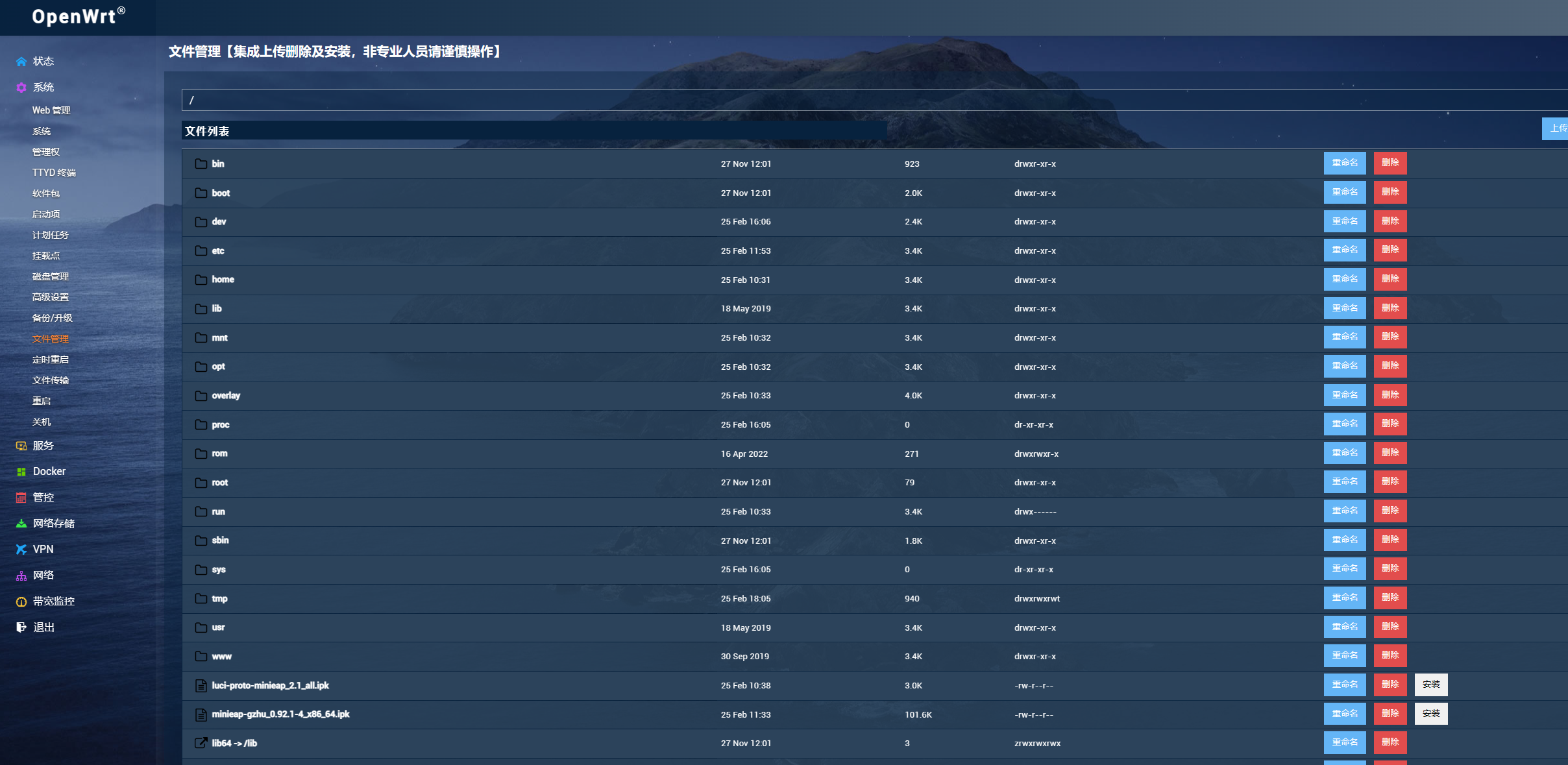Screen dimensions: 1568x765
Task: Expand the 服务 services menu
Action: [x=43, y=446]
